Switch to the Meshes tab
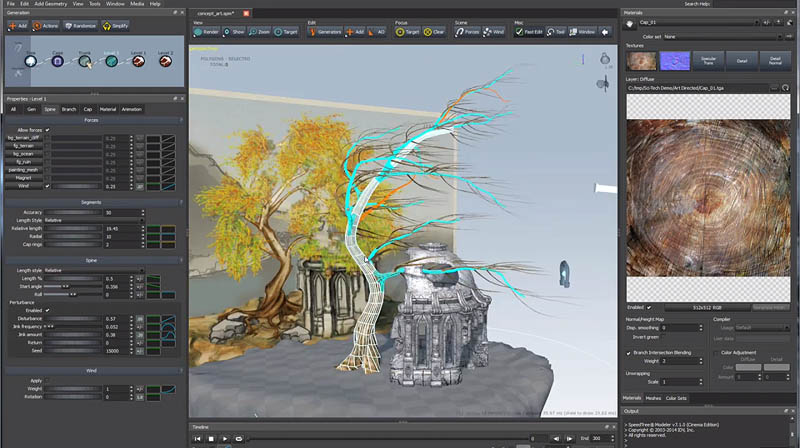800x448 pixels. click(653, 398)
